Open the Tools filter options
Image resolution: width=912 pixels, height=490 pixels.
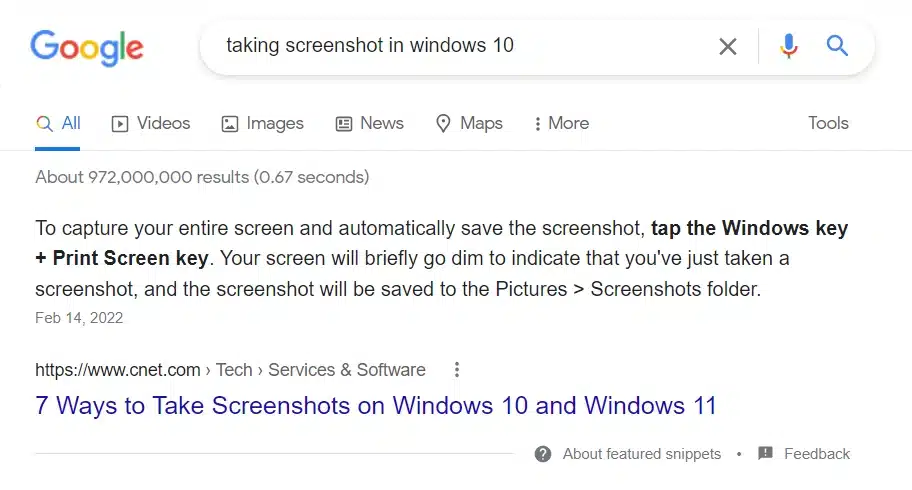click(x=828, y=123)
